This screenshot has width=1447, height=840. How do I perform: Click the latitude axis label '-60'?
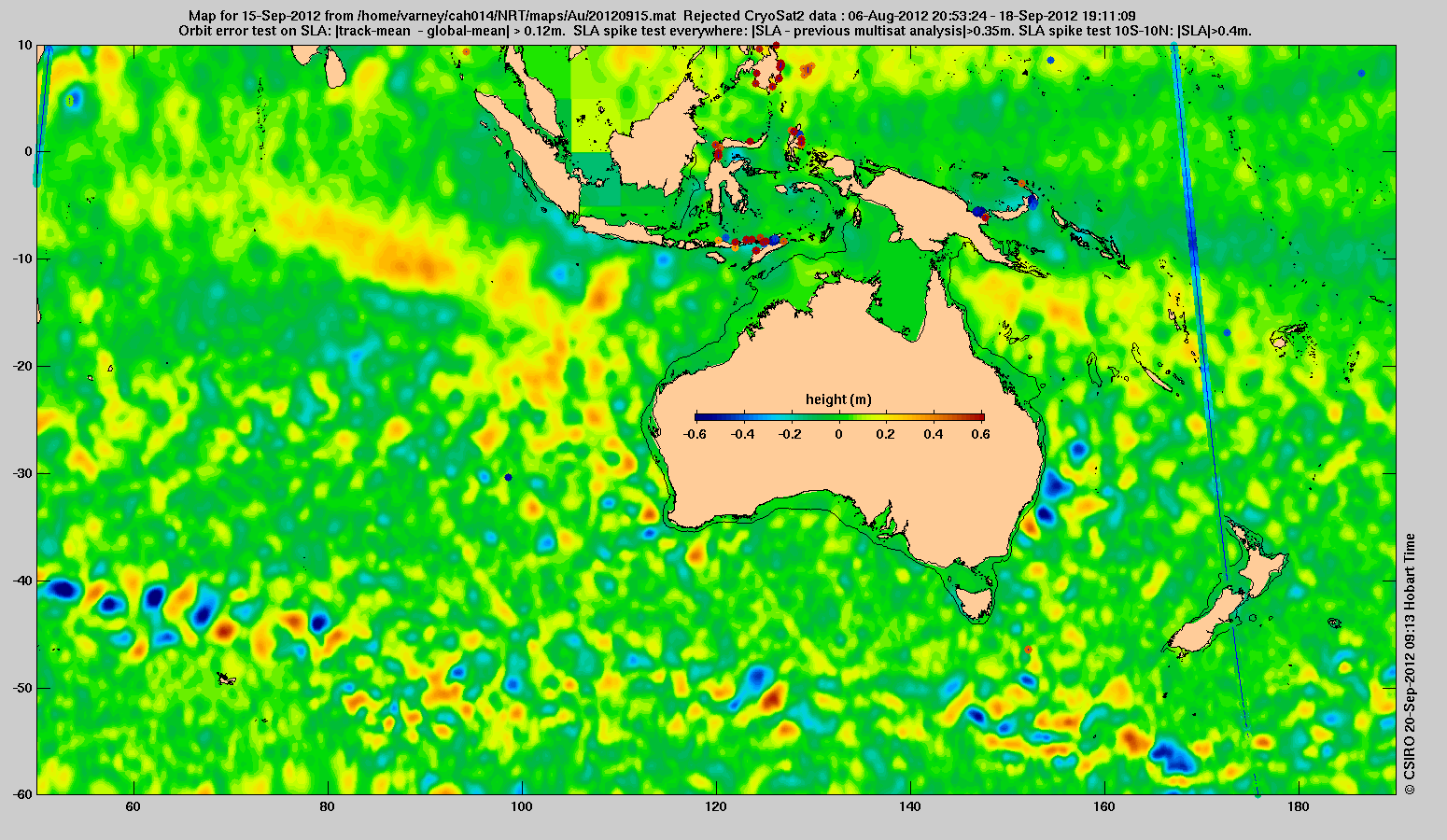coord(21,794)
